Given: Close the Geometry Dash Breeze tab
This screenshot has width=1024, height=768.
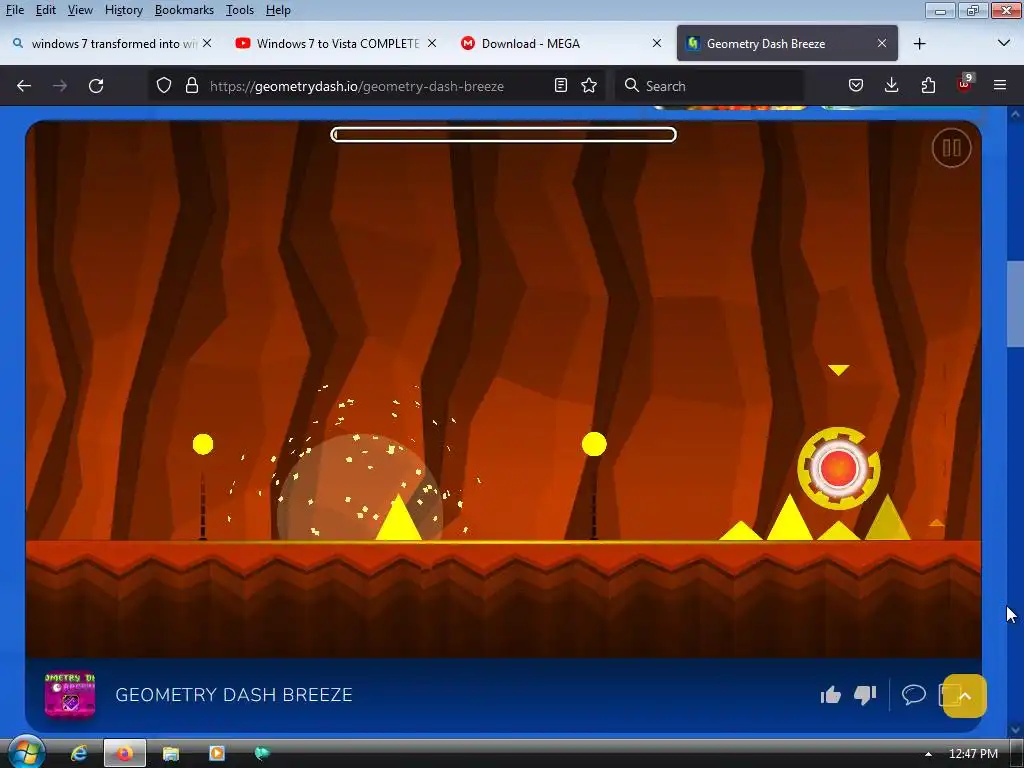Looking at the screenshot, I should tap(882, 43).
